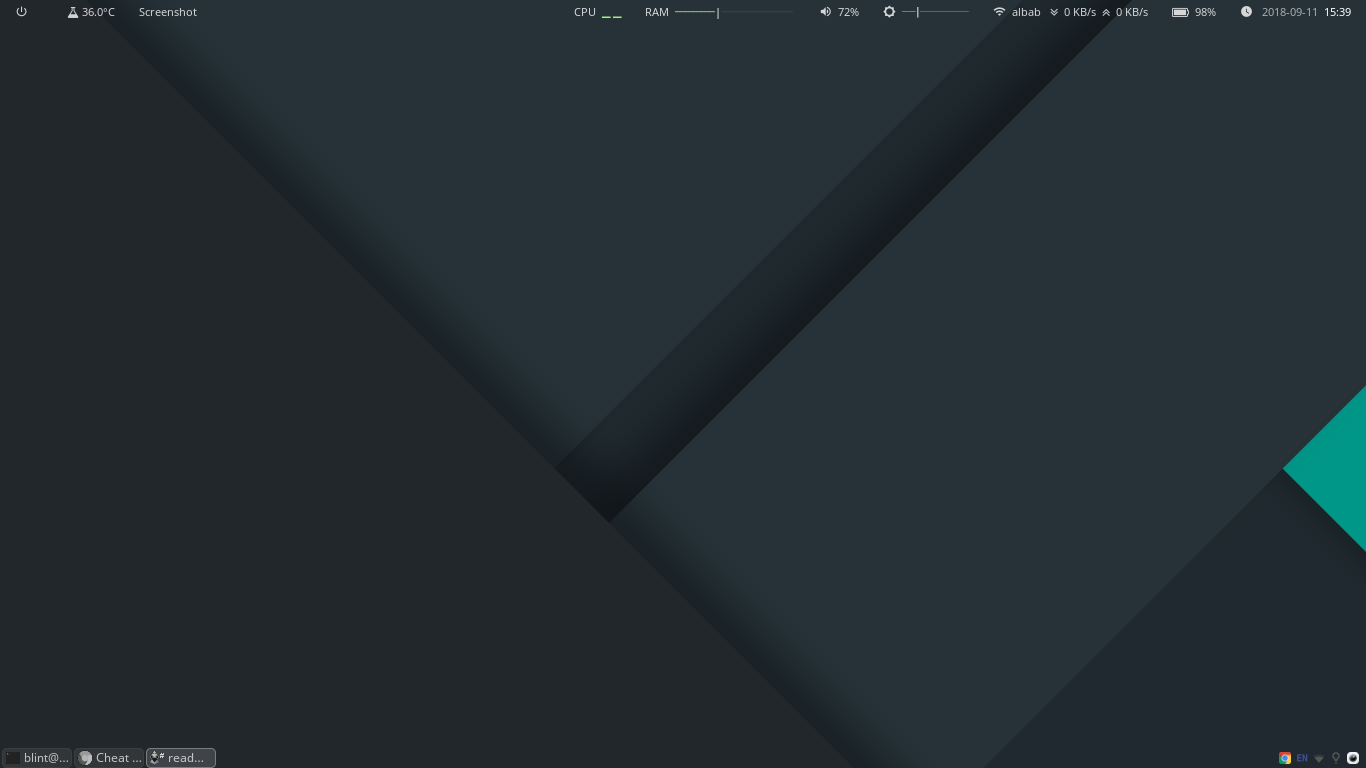Click the download speed arrow icon
This screenshot has height=768, width=1366.
coord(1054,12)
